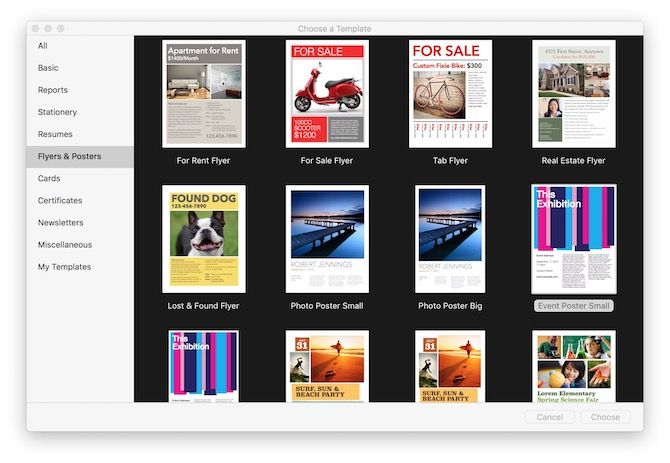670x463 pixels.
Task: Cancel the template chooser
Action: click(x=550, y=417)
